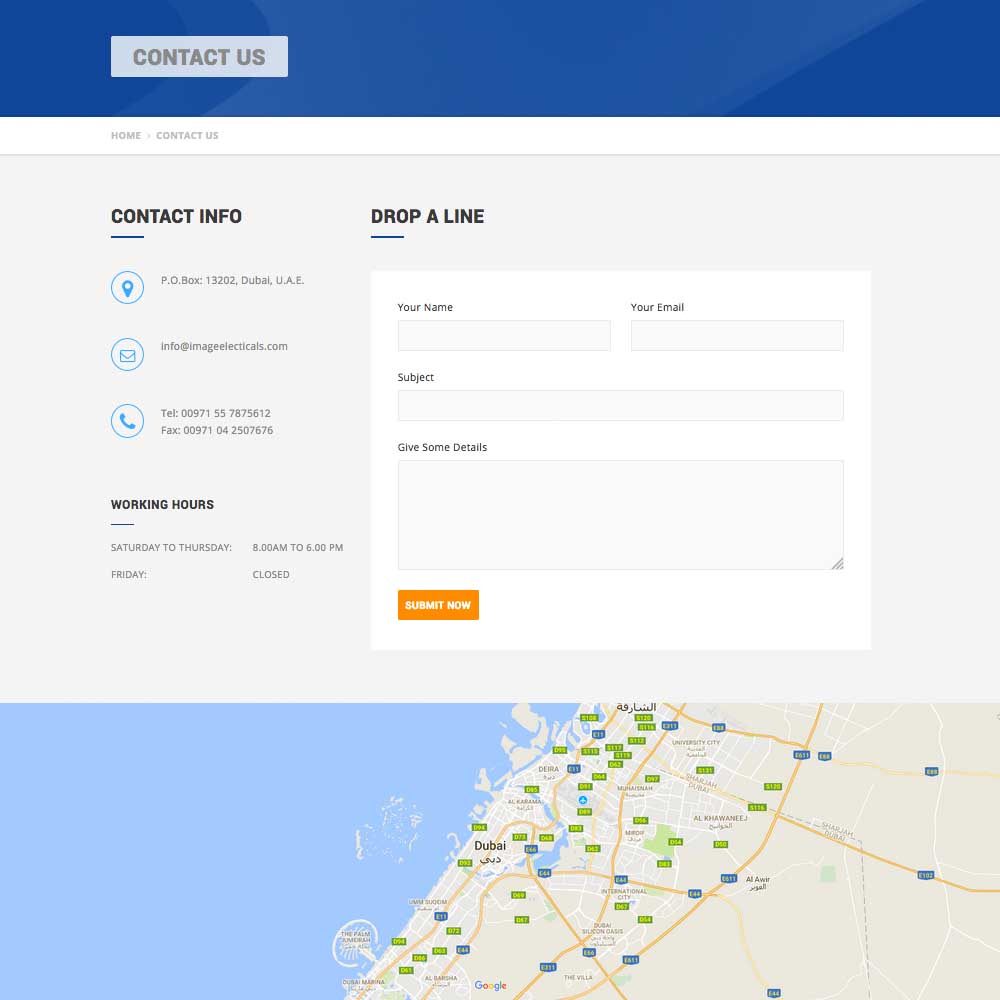Click the location pin icon
This screenshot has width=1000, height=1000.
[127, 288]
